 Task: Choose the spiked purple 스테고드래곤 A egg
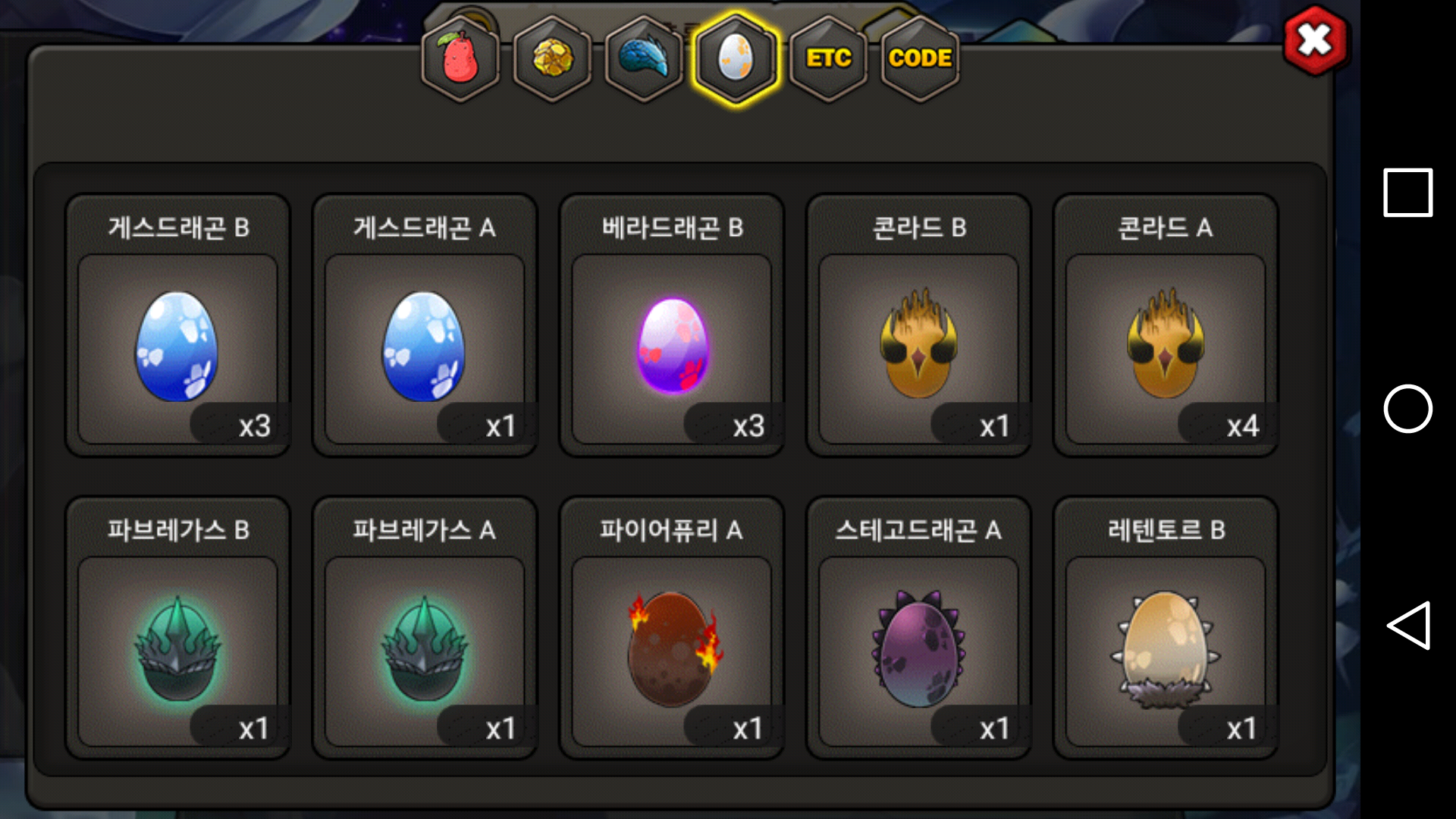918,628
